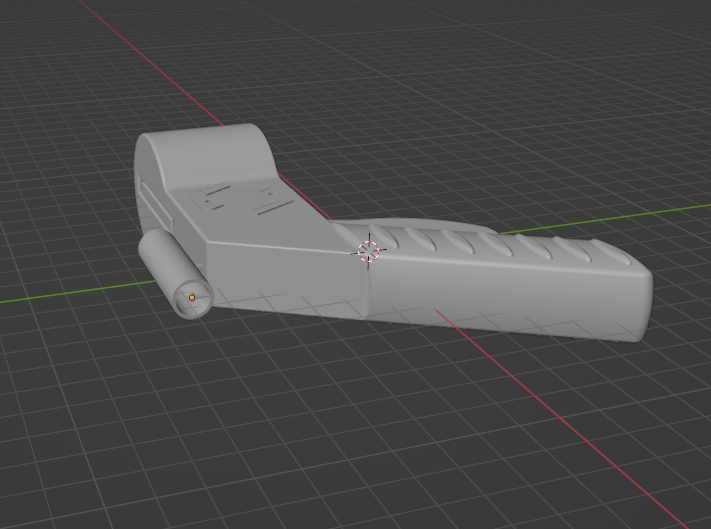
Task: Click the grip ridge nearest the 3D cursor
Action: click(x=385, y=236)
